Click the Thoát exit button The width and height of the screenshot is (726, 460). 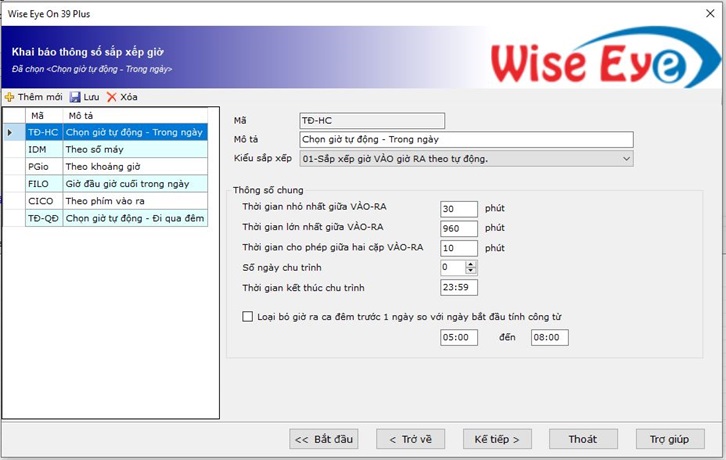coord(583,439)
